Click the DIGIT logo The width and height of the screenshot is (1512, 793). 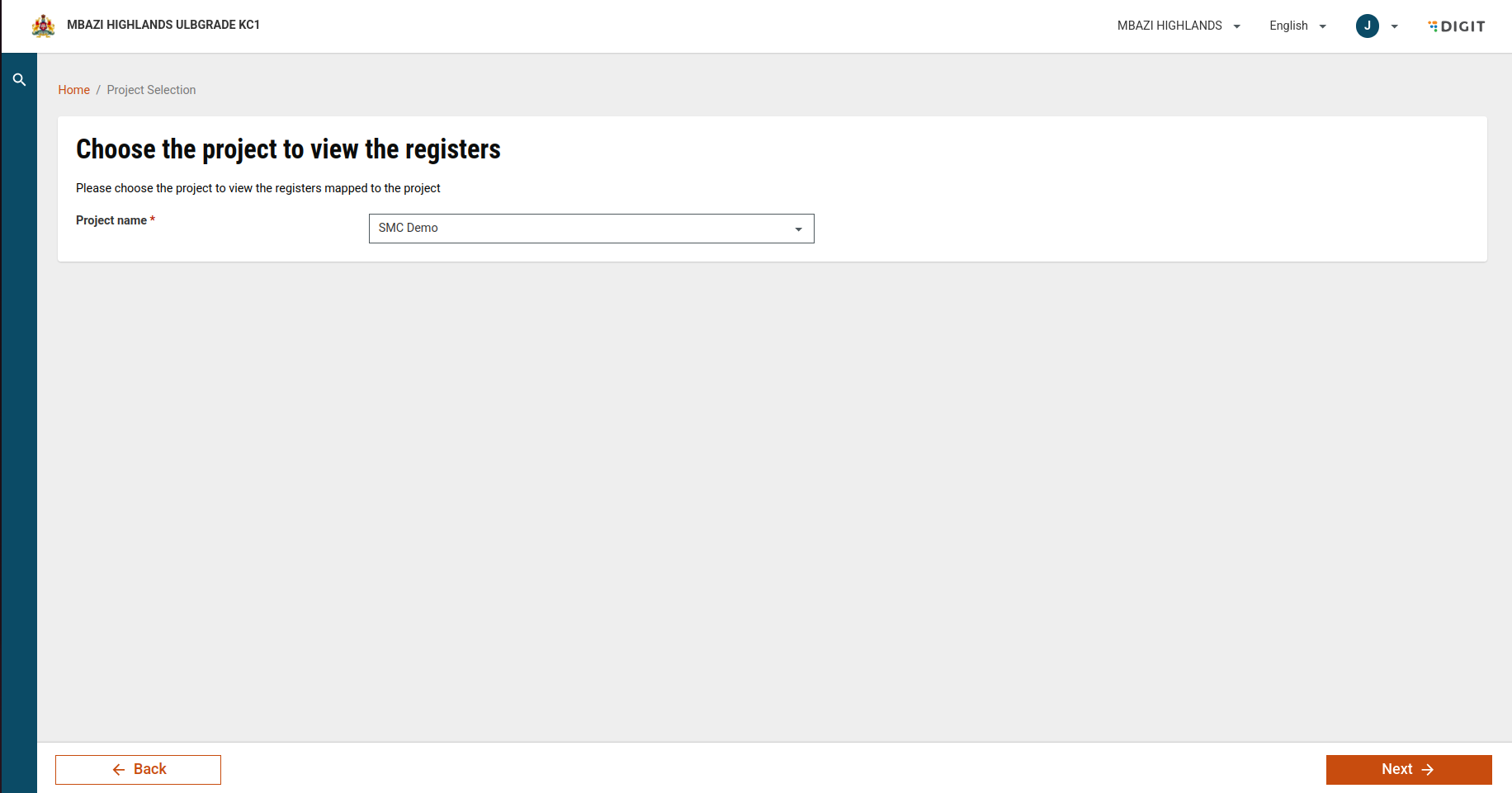[x=1457, y=26]
